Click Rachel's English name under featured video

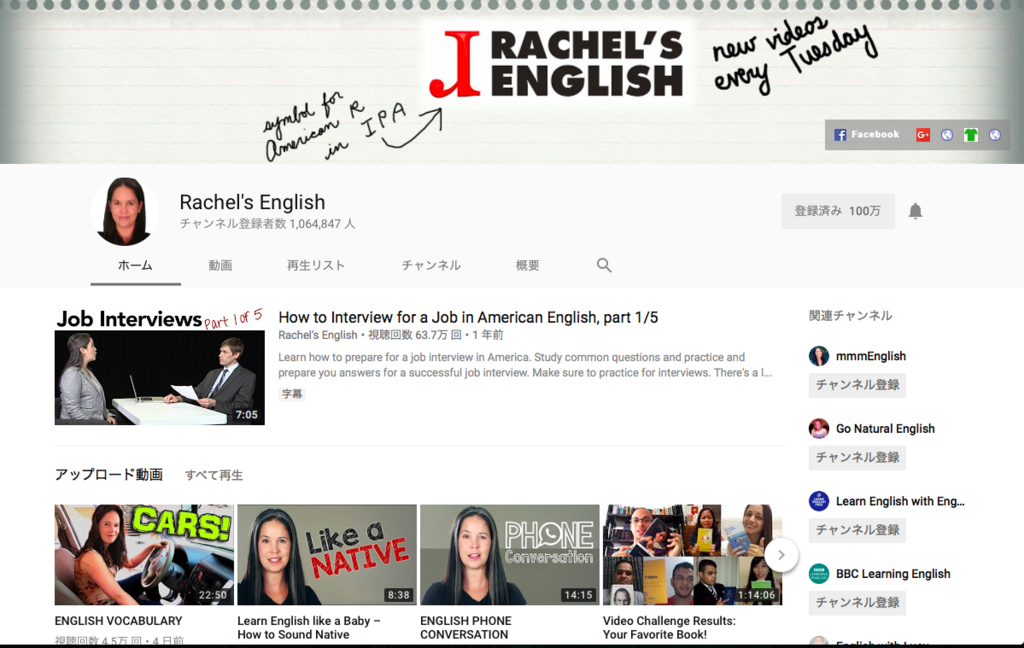[317, 335]
